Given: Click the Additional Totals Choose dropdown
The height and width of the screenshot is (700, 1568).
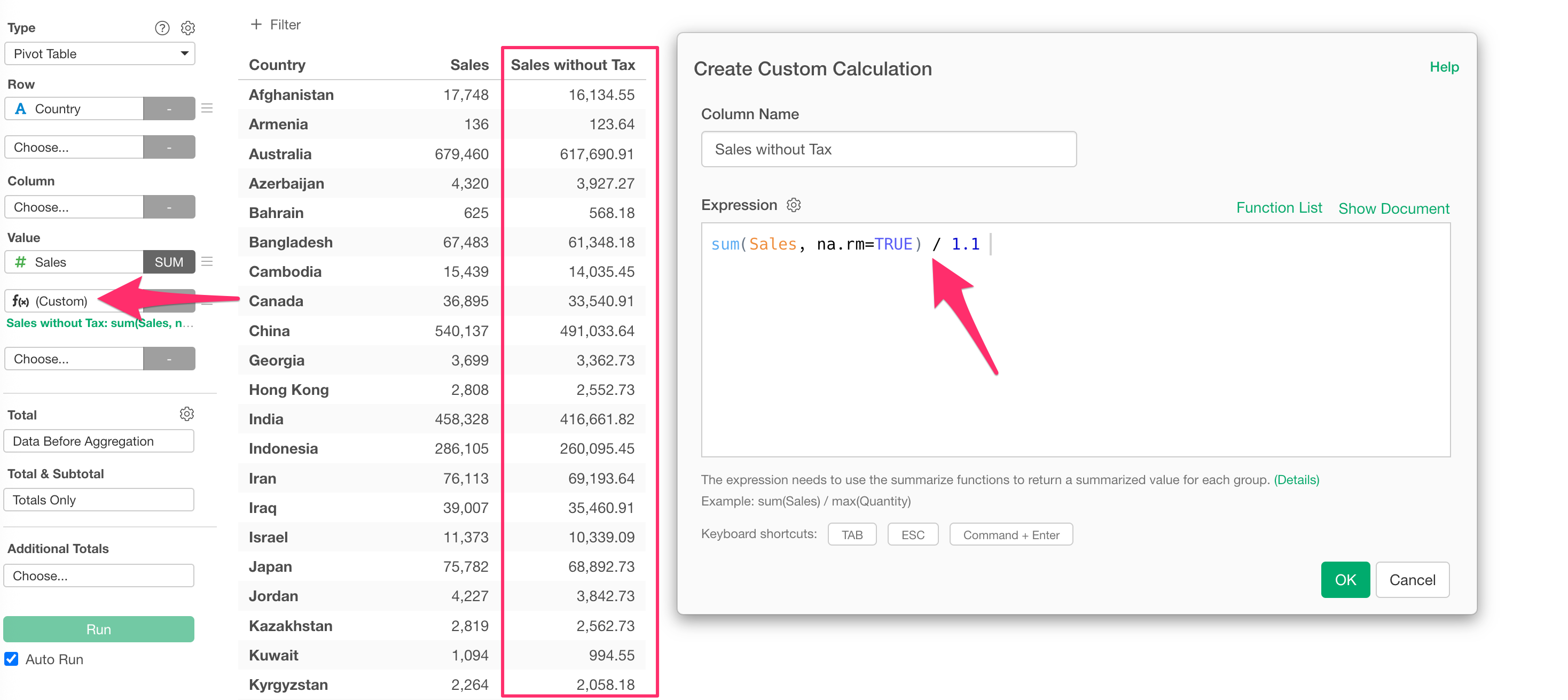Looking at the screenshot, I should [99, 575].
